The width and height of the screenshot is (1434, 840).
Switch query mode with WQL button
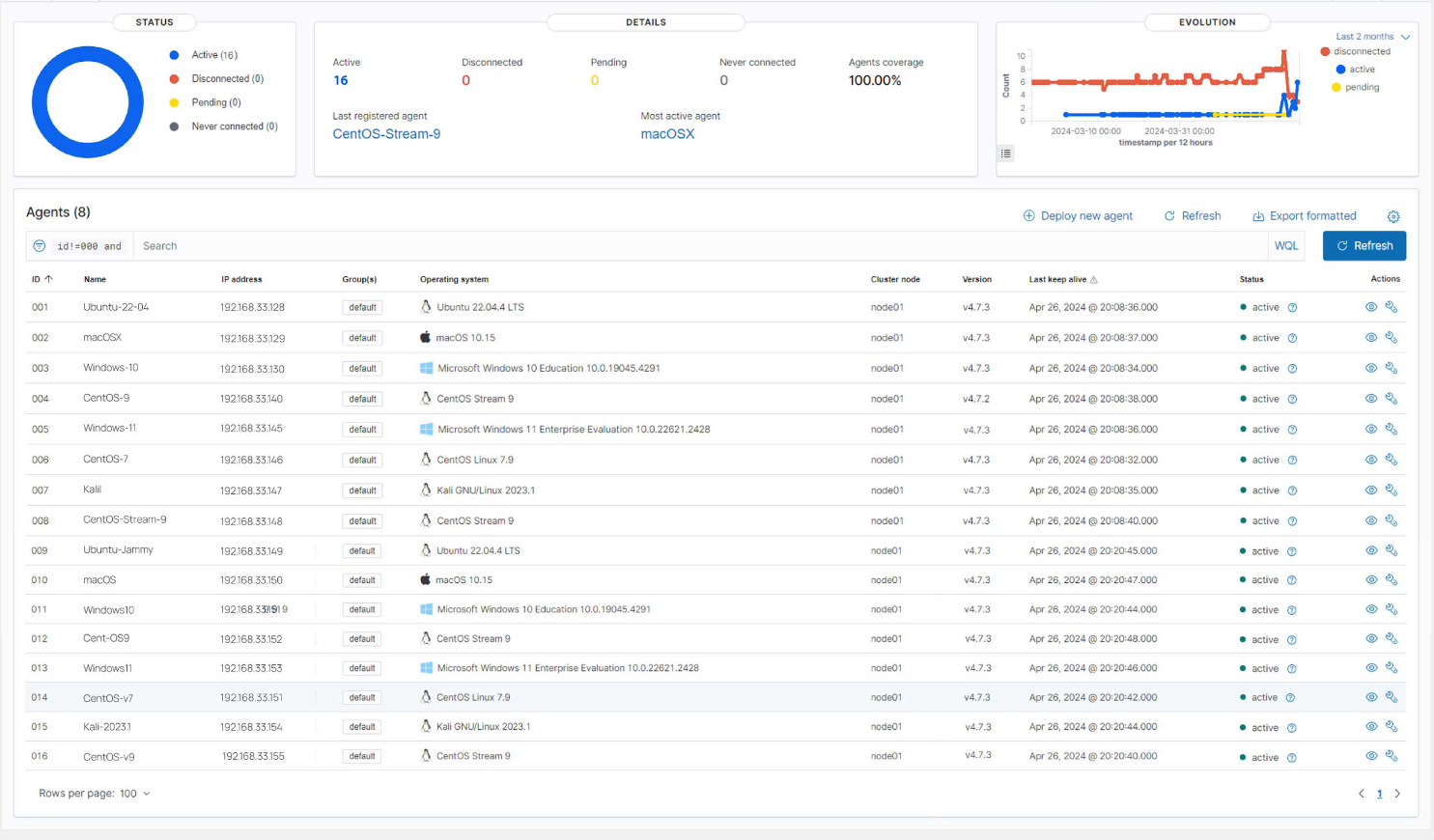pos(1286,246)
